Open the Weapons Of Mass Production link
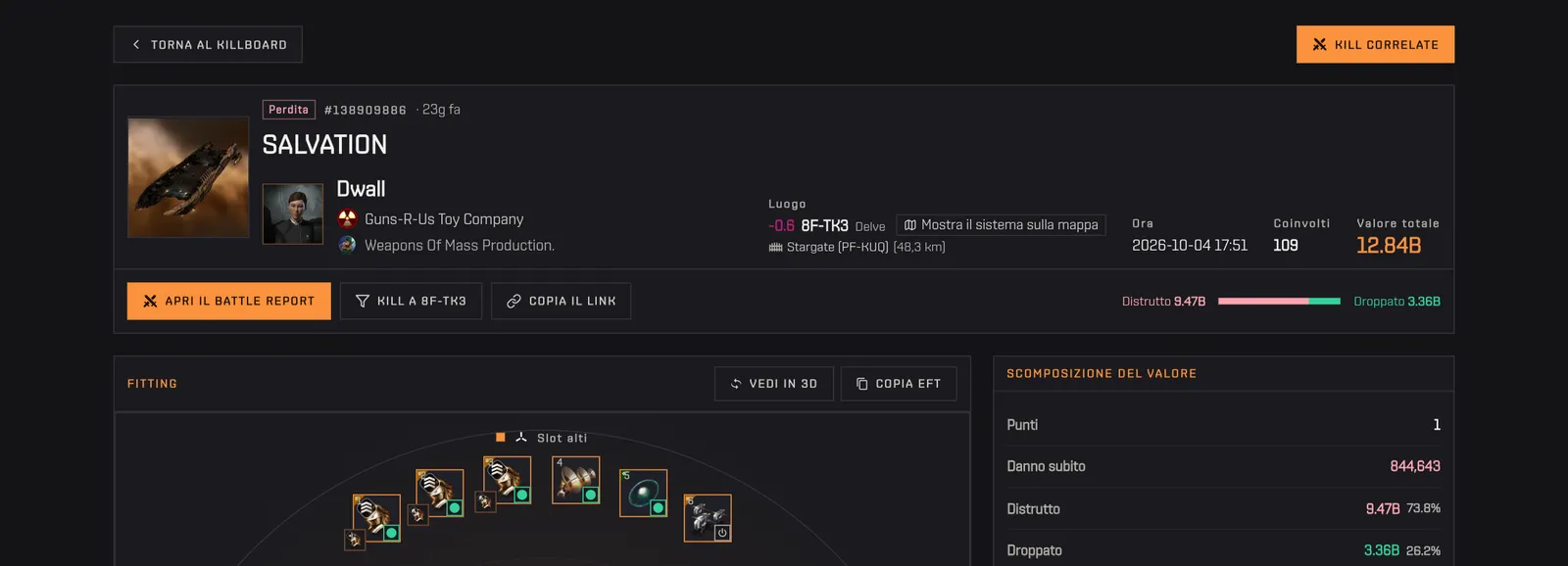 [x=460, y=246]
